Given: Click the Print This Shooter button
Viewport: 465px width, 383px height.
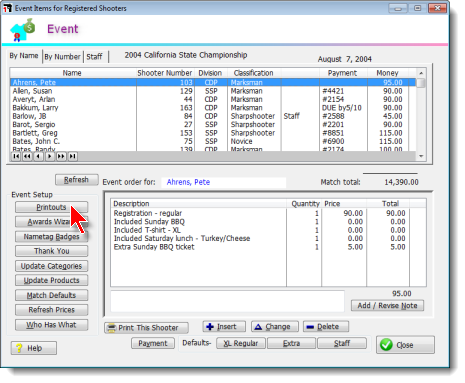Looking at the screenshot, I should 146,328.
